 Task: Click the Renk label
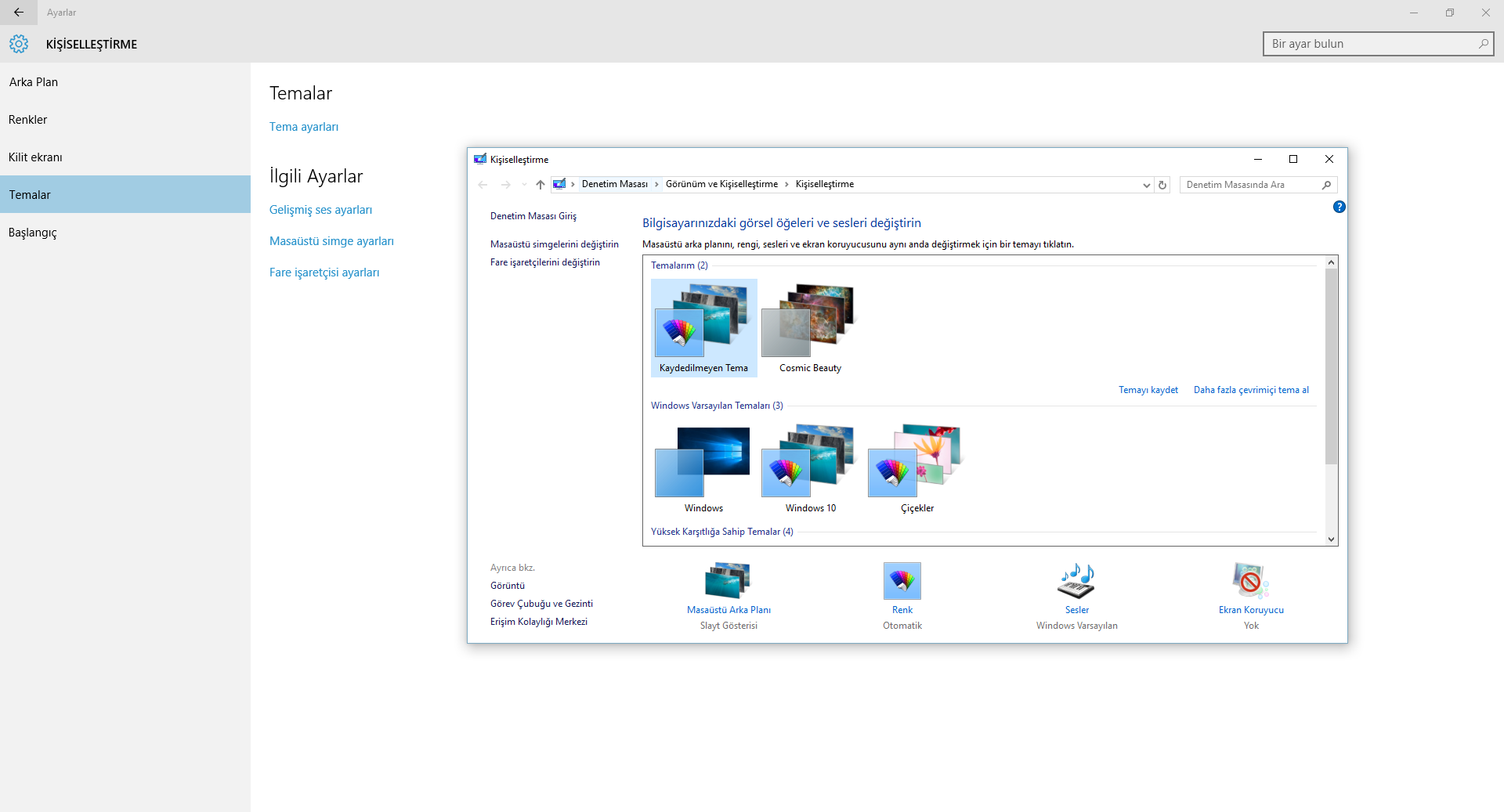(x=902, y=610)
